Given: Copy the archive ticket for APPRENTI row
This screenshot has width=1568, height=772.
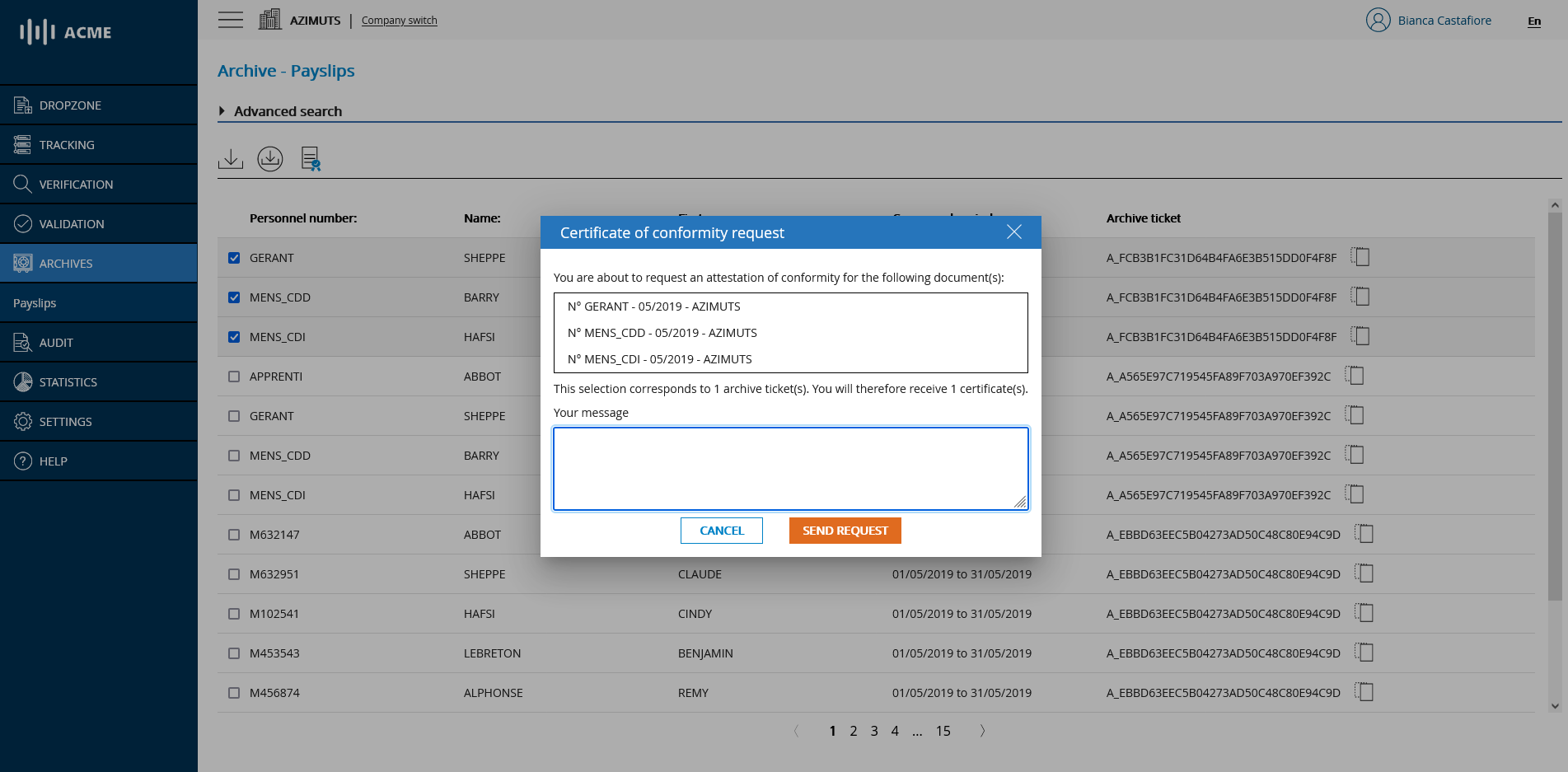Looking at the screenshot, I should point(1355,376).
